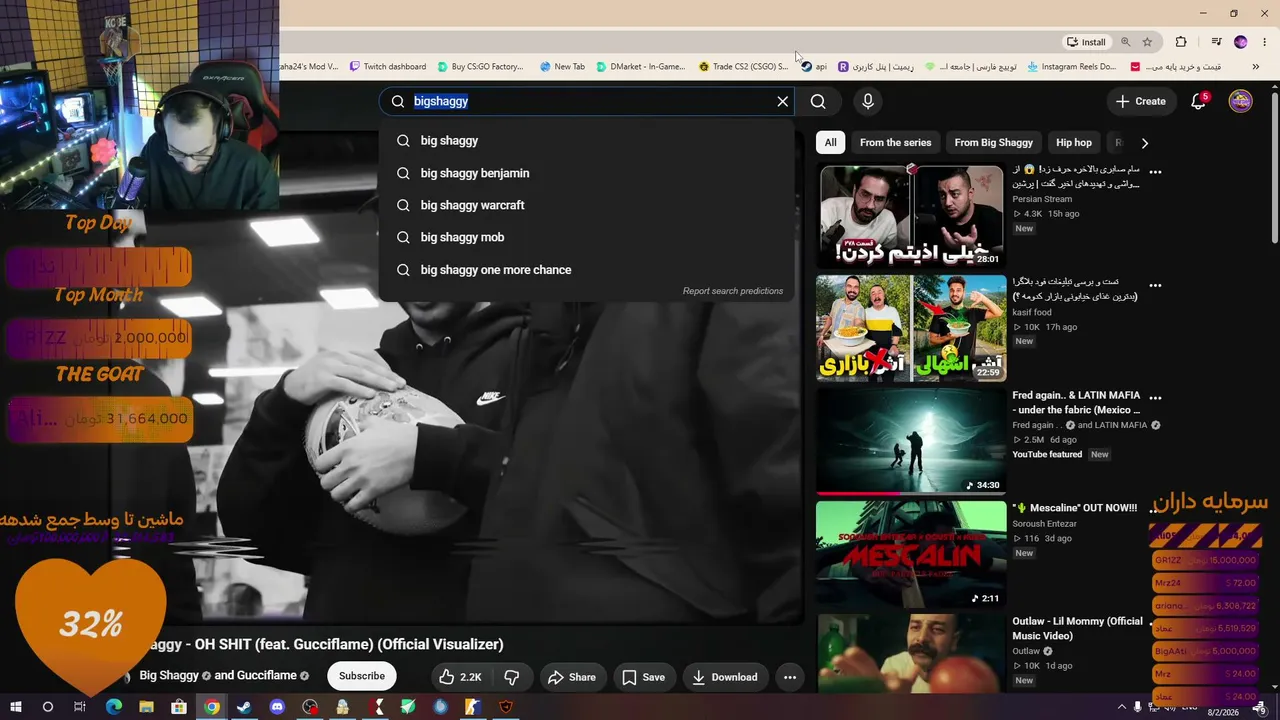Image resolution: width=1280 pixels, height=720 pixels.
Task: Open the Fred again.. video thumbnail
Action: click(911, 441)
